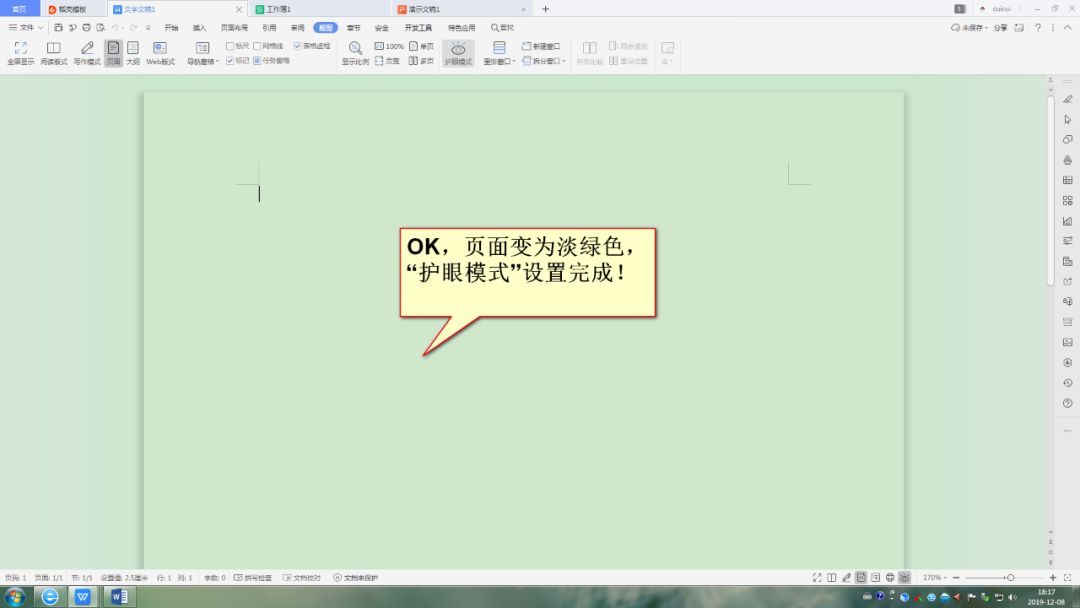Open the Insert (插入) ribbon tab
Screen dimensions: 1080x608
[200, 28]
